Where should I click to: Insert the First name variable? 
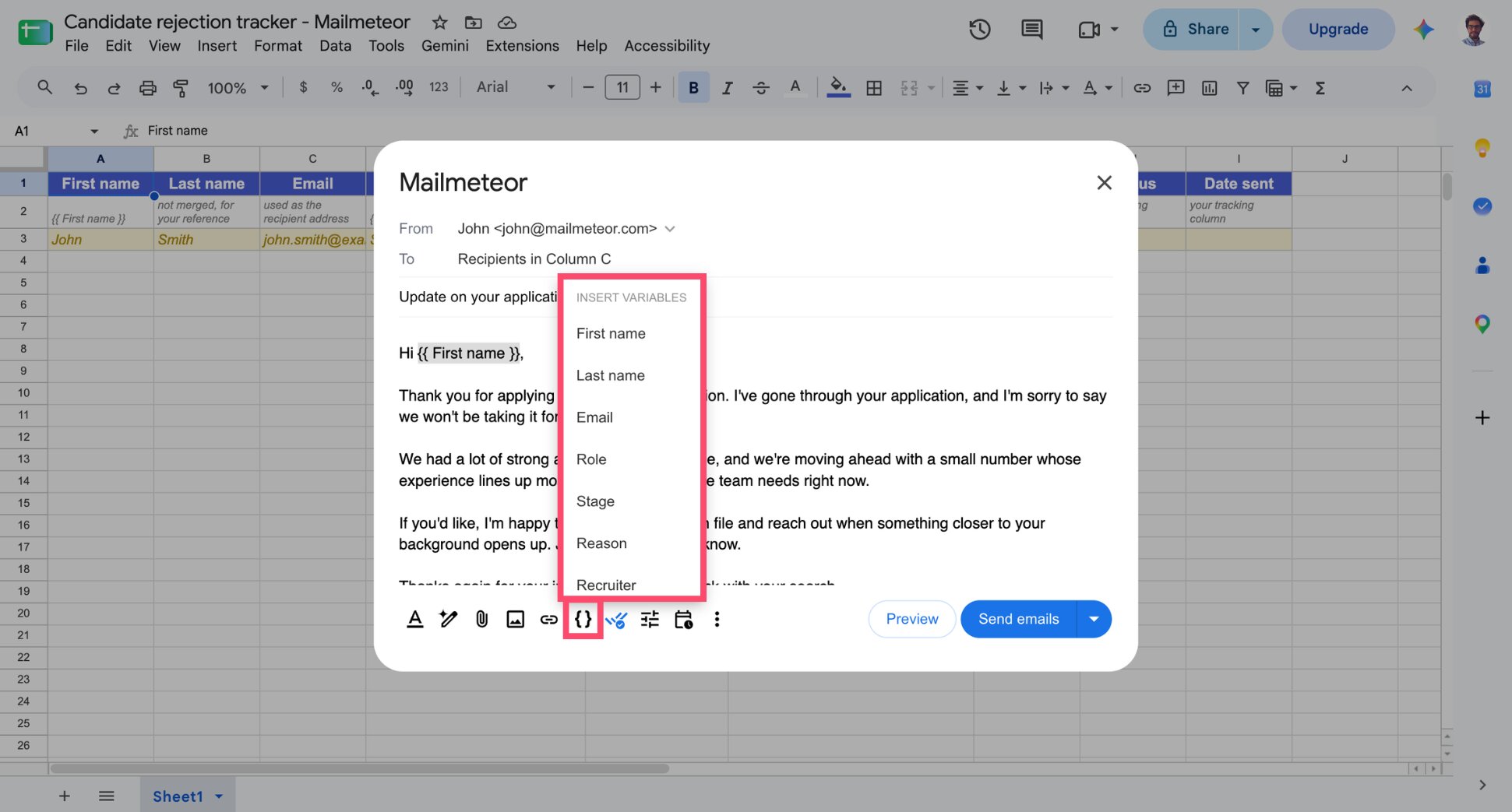click(611, 333)
